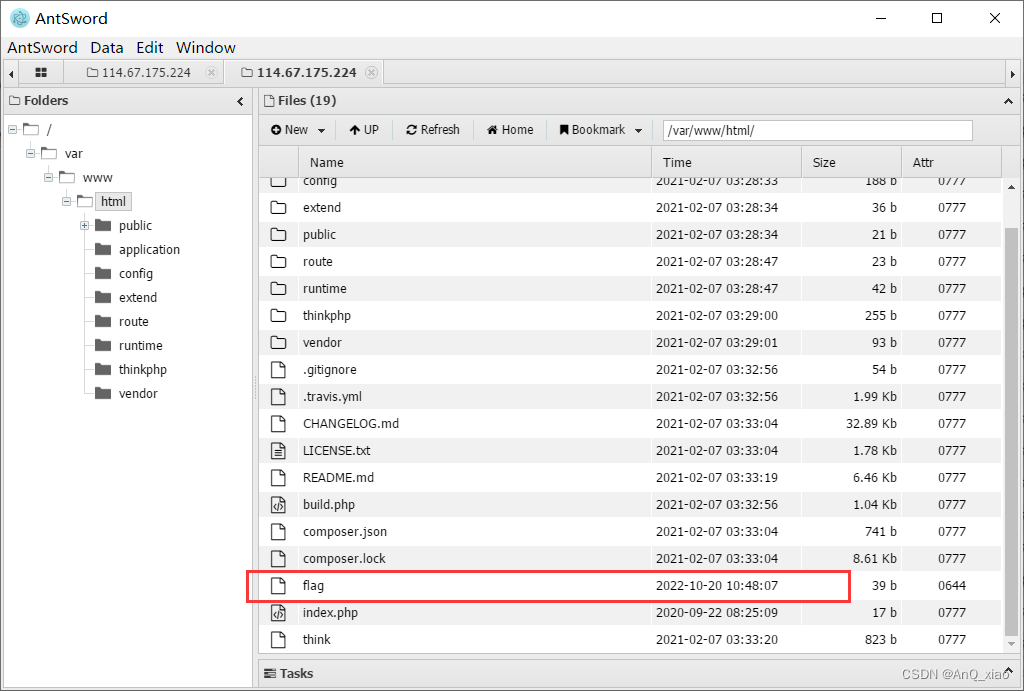Close the active 114.67.175.224 tab
This screenshot has width=1024, height=691.
click(371, 72)
